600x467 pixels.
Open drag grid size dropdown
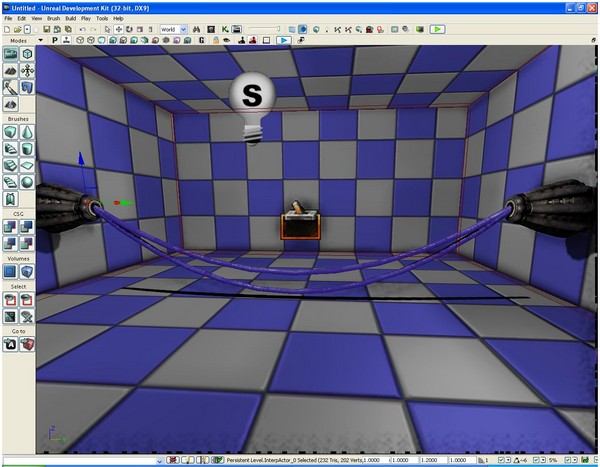click(508, 460)
